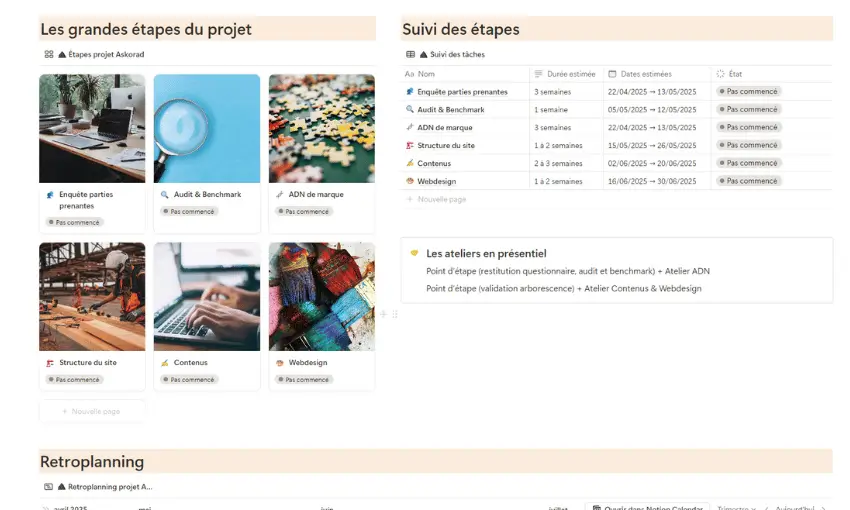Open the status dropdown for the Structure du site row
850x510 pixels.
click(x=749, y=145)
